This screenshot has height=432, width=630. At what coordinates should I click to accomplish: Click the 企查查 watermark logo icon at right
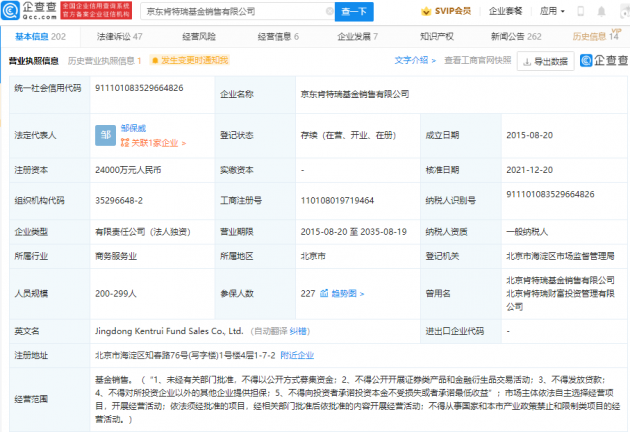pos(586,60)
